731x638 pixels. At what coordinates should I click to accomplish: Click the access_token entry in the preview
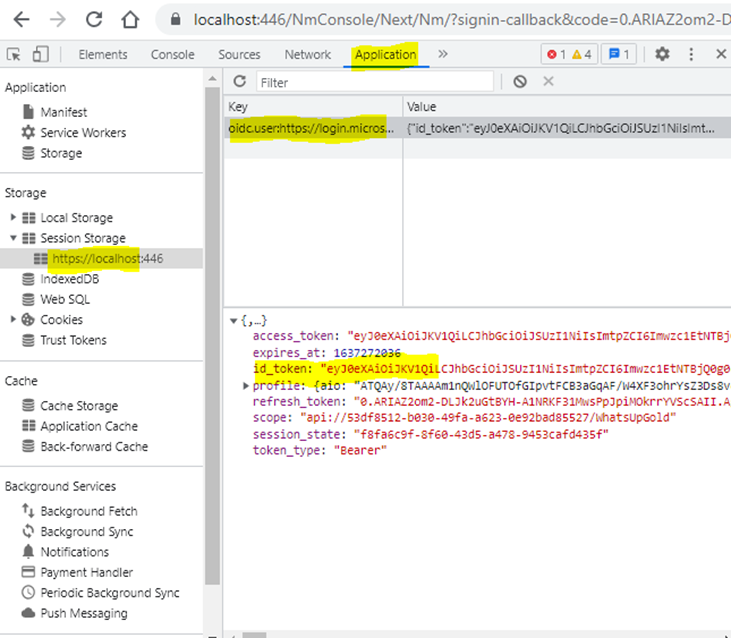(491, 336)
